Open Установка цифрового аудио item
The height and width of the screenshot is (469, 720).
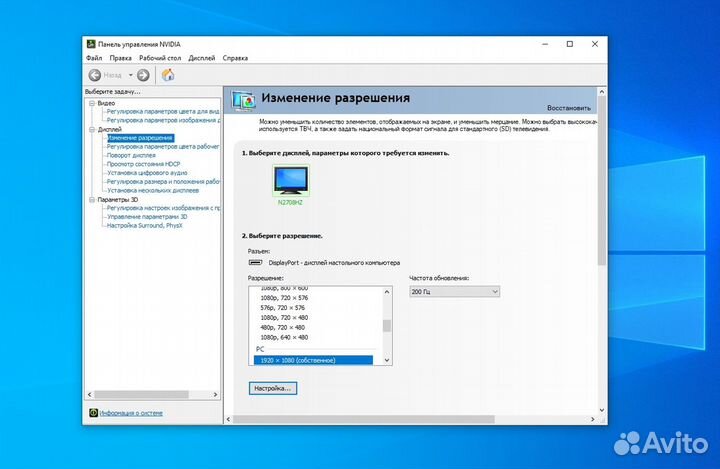click(x=147, y=173)
